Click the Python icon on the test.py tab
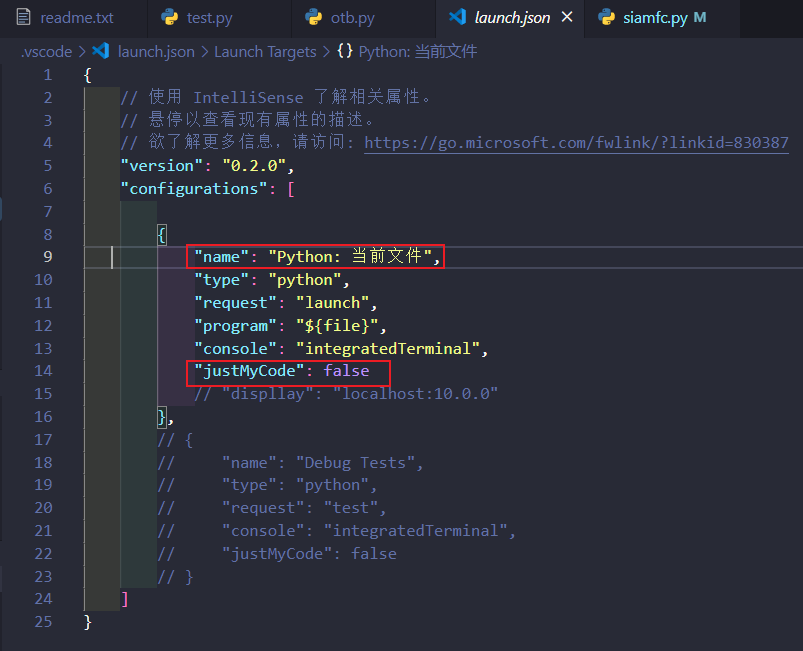 169,17
